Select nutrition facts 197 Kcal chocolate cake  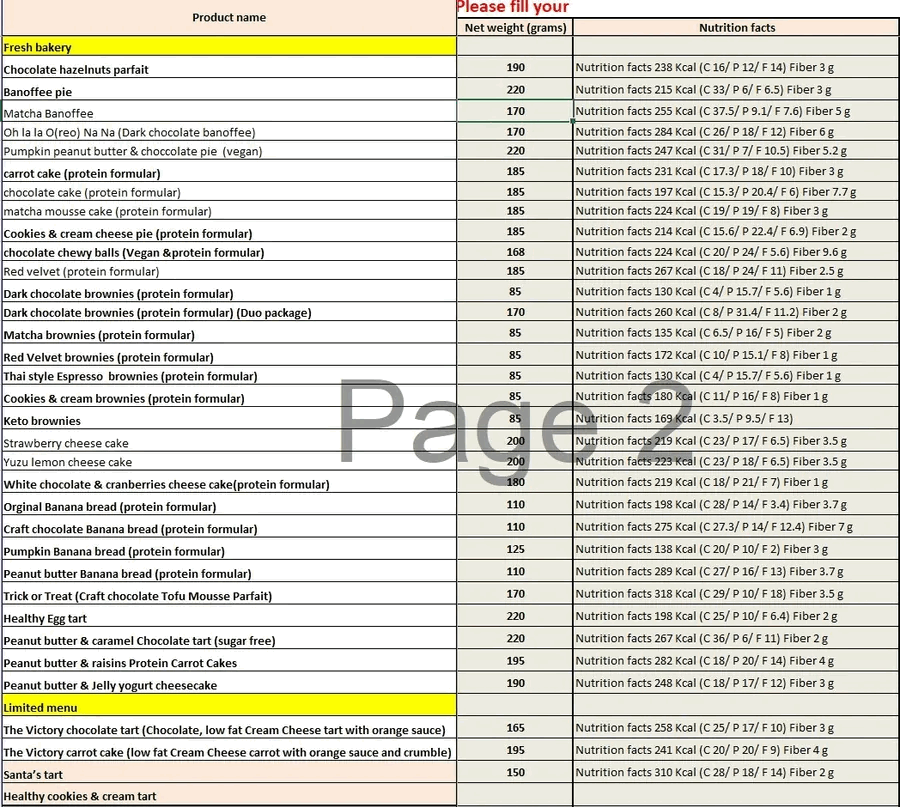tap(736, 192)
